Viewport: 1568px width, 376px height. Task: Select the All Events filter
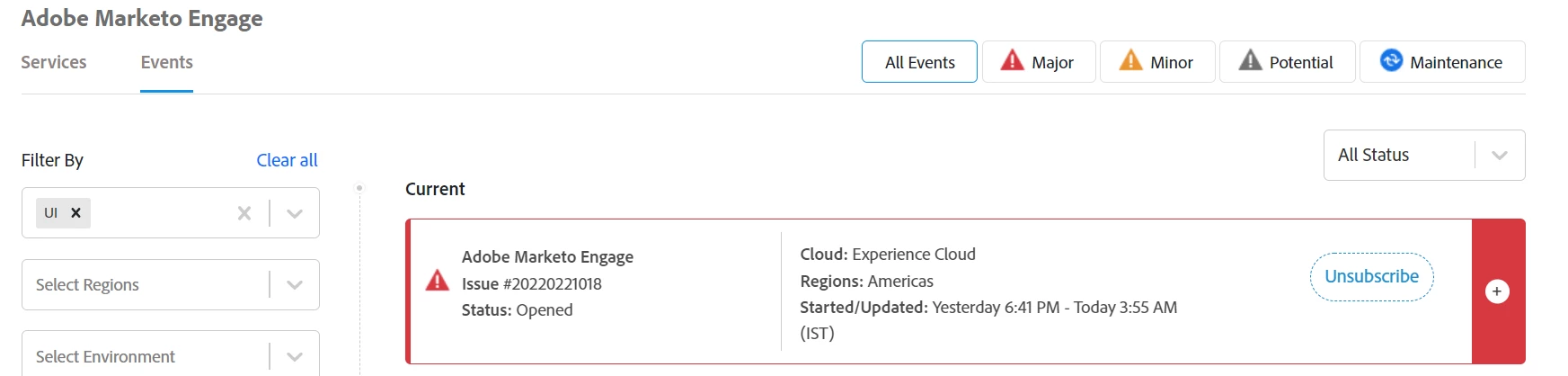pos(919,62)
